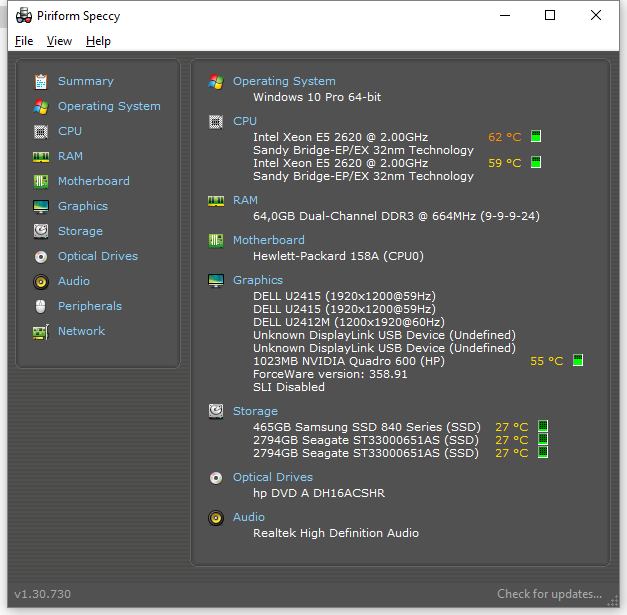
Task: Click the Operating System heading link in summary
Action: coord(284,81)
